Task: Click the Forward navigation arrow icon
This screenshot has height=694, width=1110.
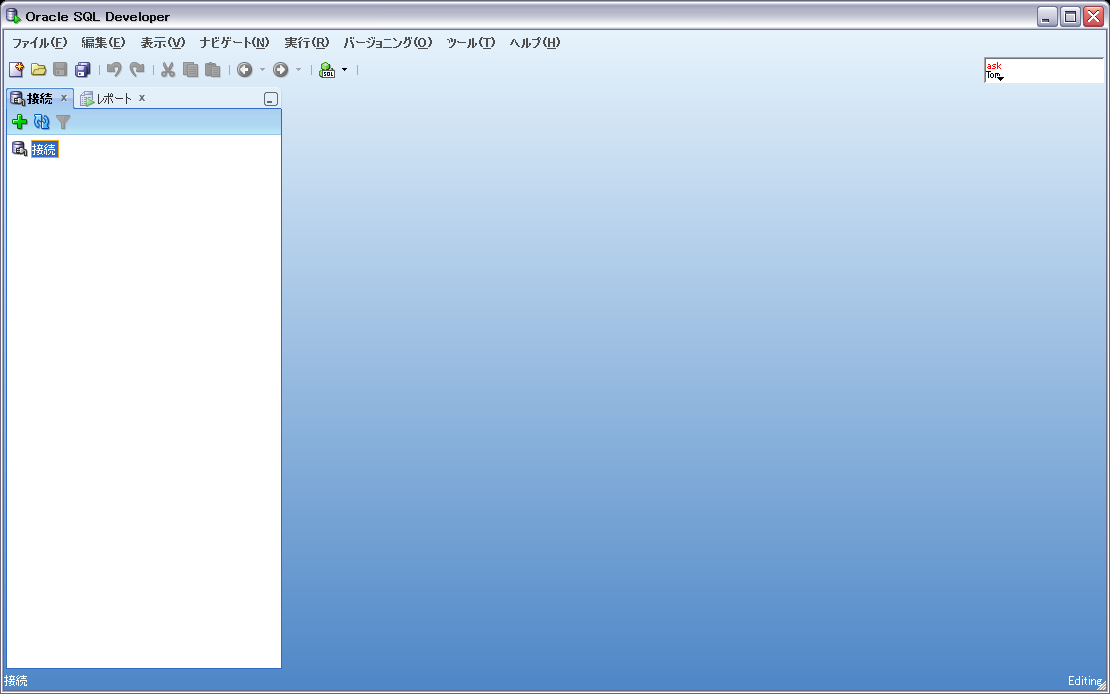Action: (281, 69)
